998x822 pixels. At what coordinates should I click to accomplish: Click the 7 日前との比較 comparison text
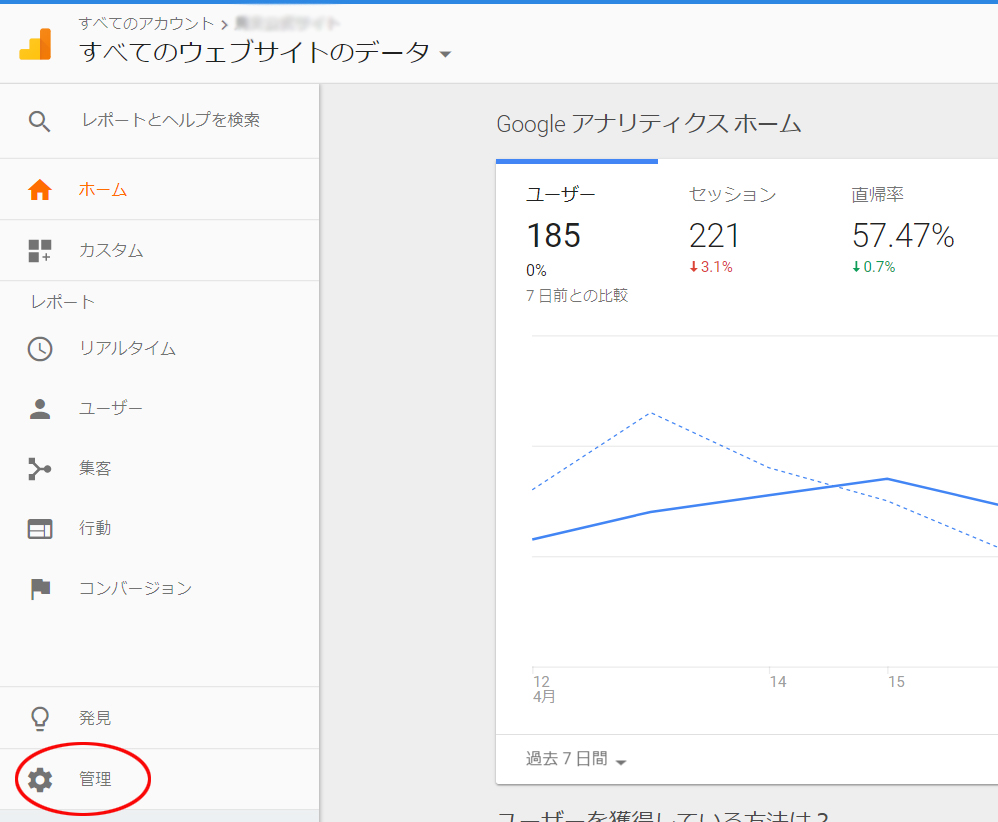pos(577,295)
